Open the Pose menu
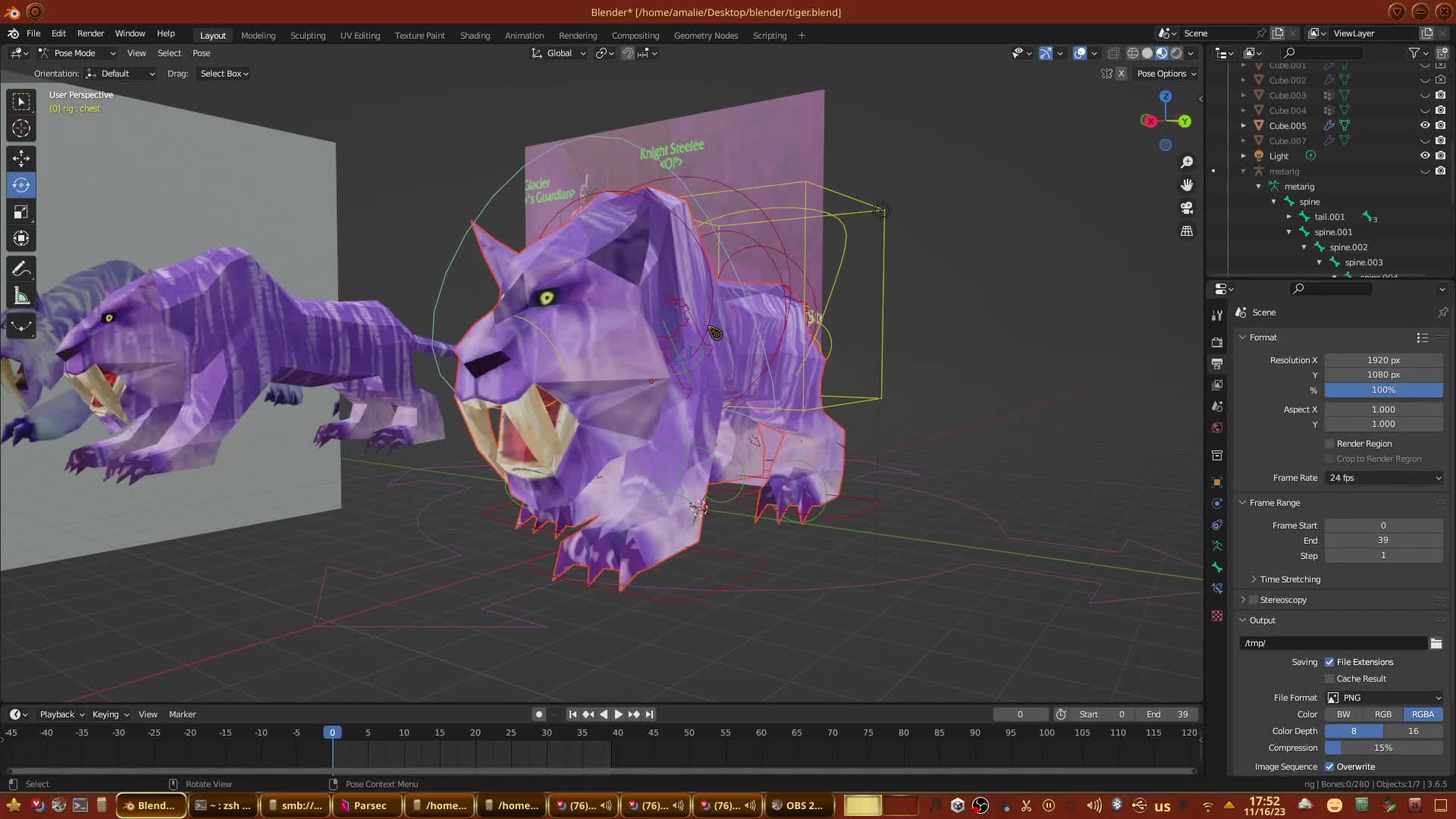This screenshot has height=819, width=1456. point(201,53)
